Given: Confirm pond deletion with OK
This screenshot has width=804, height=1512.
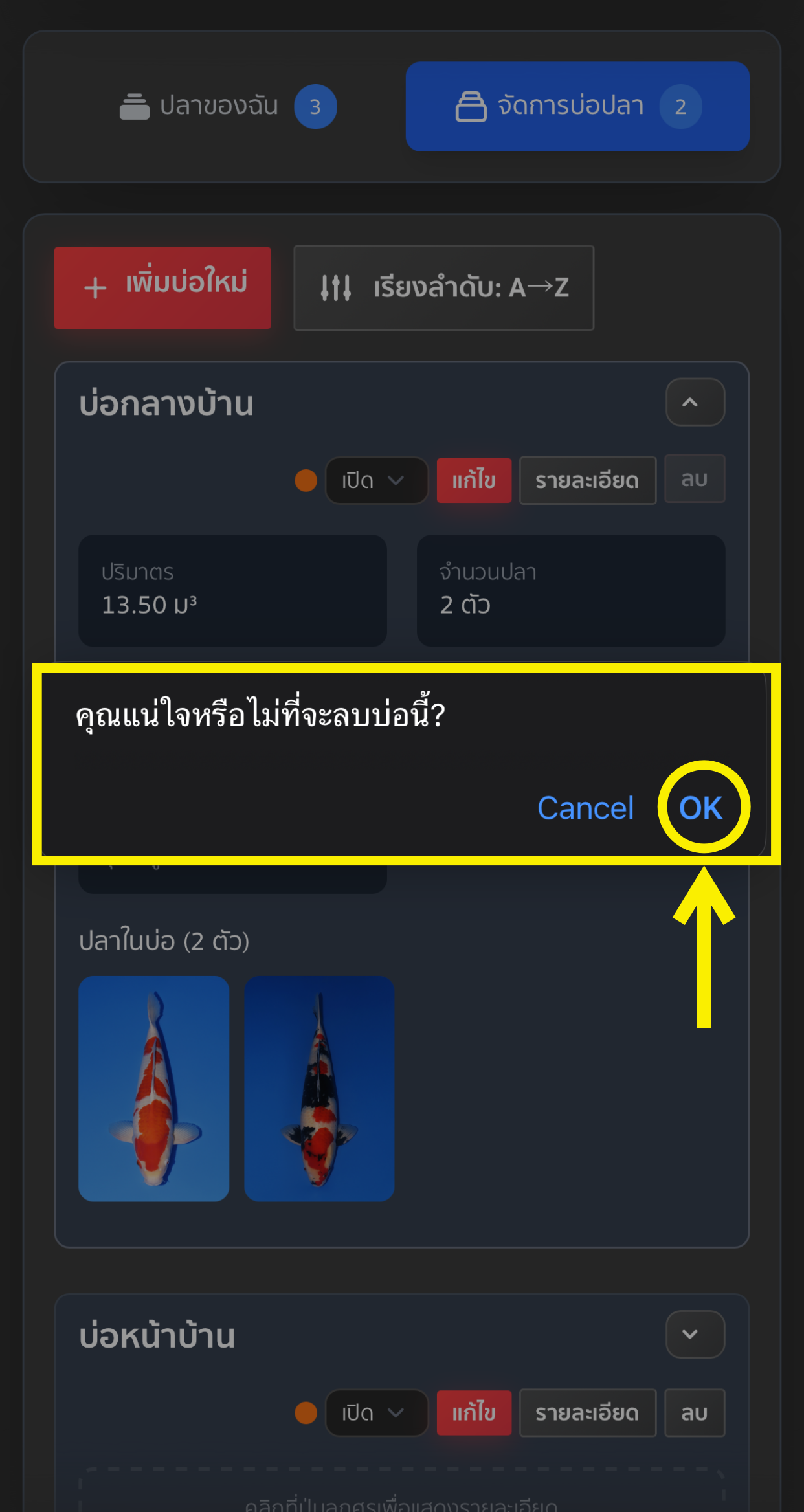Looking at the screenshot, I should (701, 808).
